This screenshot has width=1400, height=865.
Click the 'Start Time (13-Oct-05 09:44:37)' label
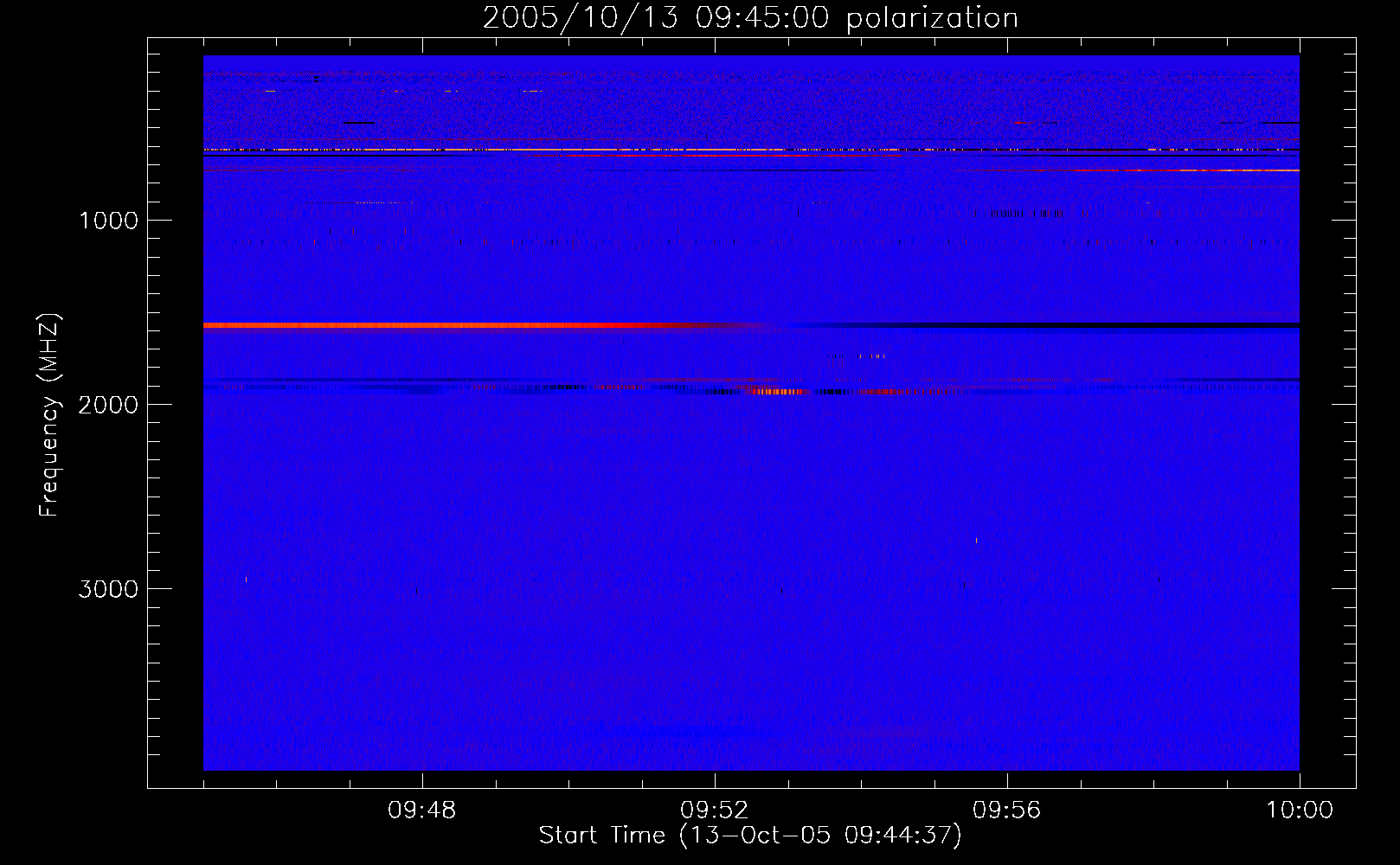pos(750,836)
